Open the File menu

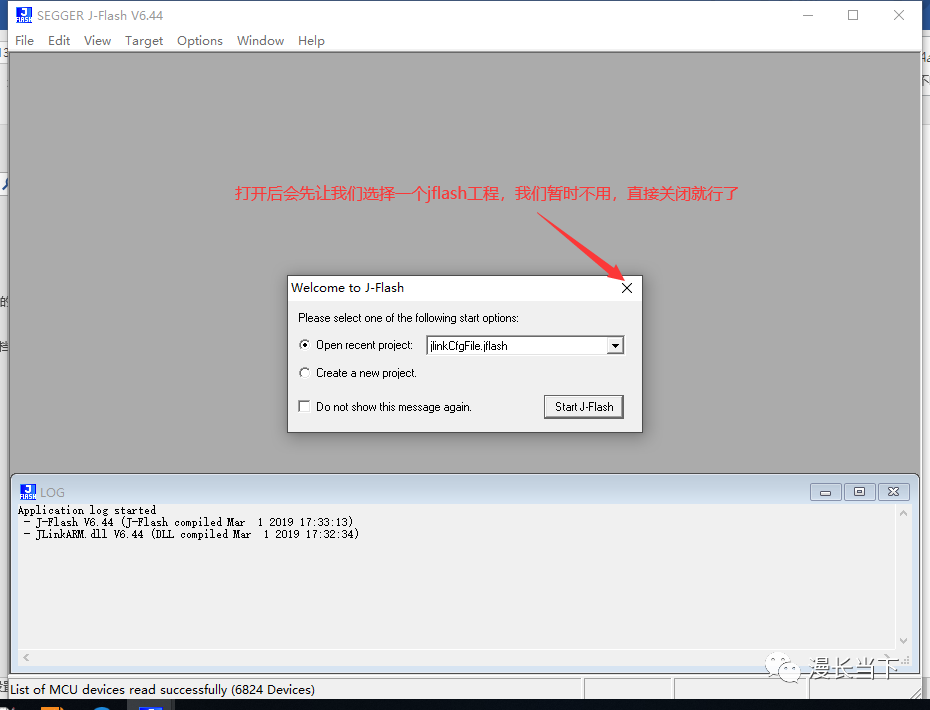tap(25, 41)
